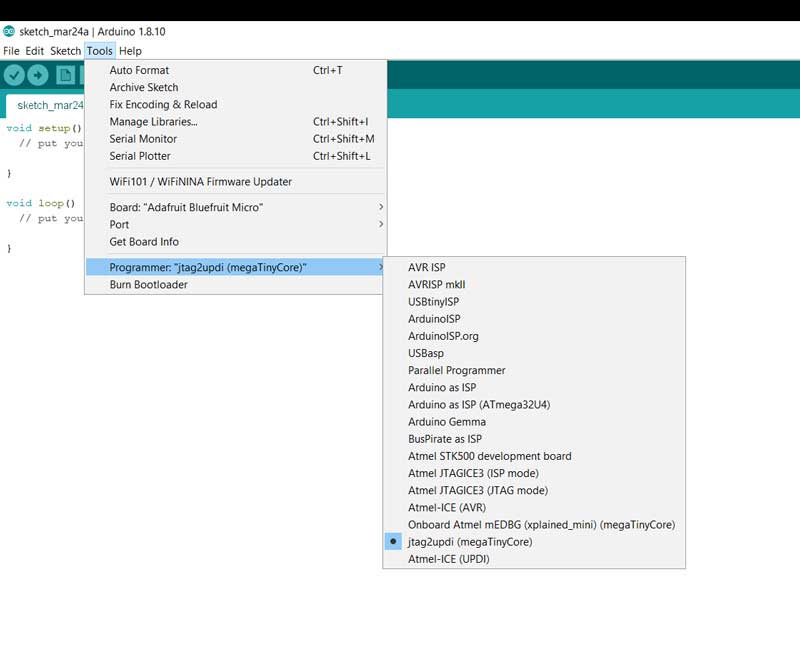Click the Upload arrow toolbar icon

coord(38,76)
